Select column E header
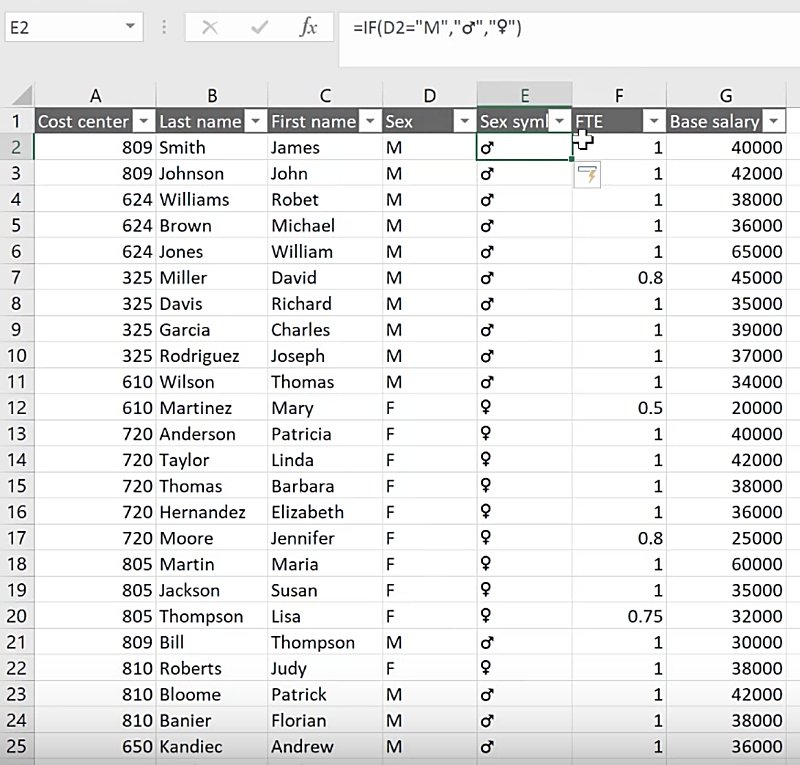Screen dimensions: 800x765 pyautogui.click(x=524, y=95)
